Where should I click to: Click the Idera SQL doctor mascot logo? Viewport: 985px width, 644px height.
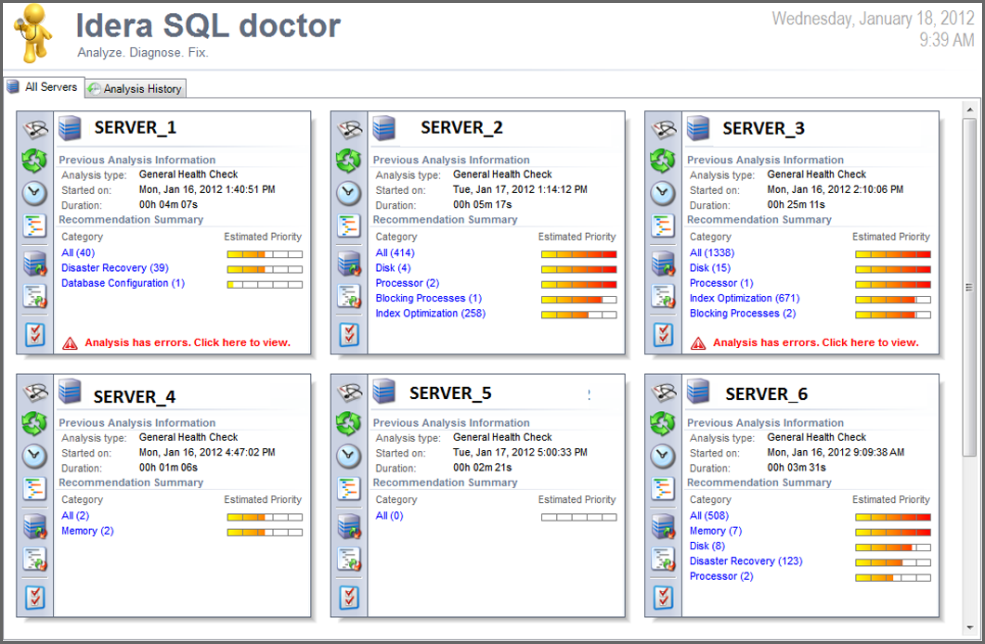(35, 33)
